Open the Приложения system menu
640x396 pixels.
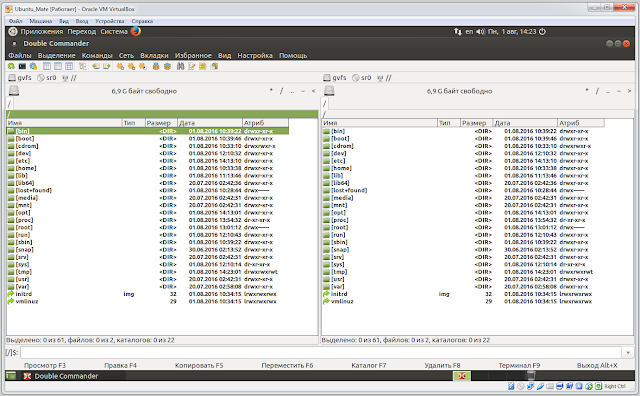pyautogui.click(x=42, y=31)
